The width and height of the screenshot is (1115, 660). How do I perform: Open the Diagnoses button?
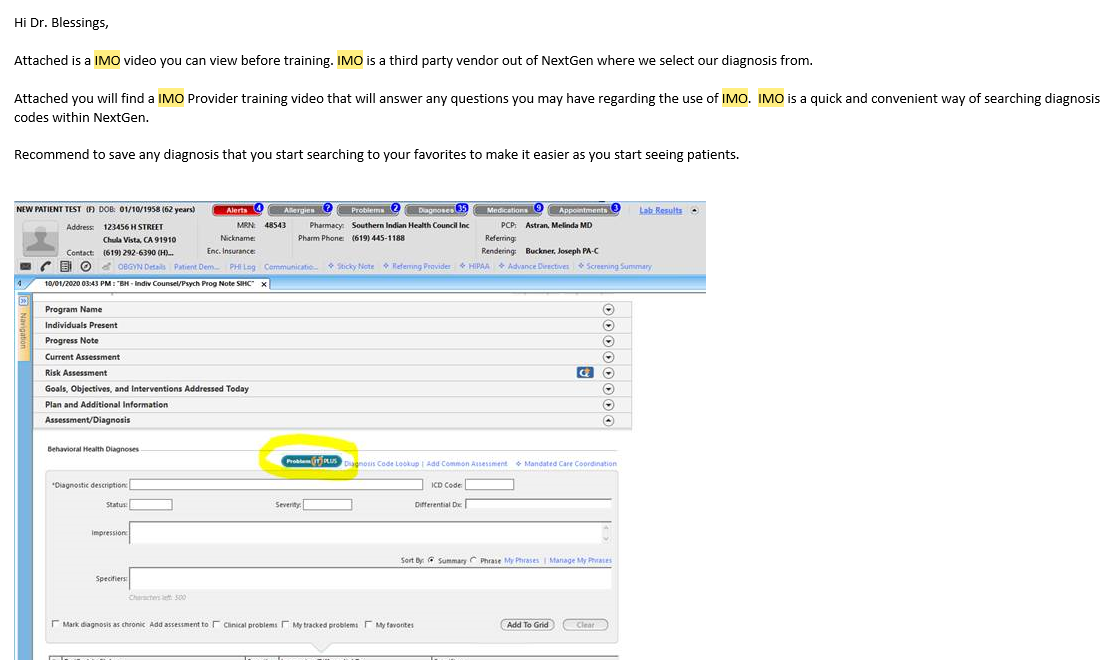[x=436, y=210]
